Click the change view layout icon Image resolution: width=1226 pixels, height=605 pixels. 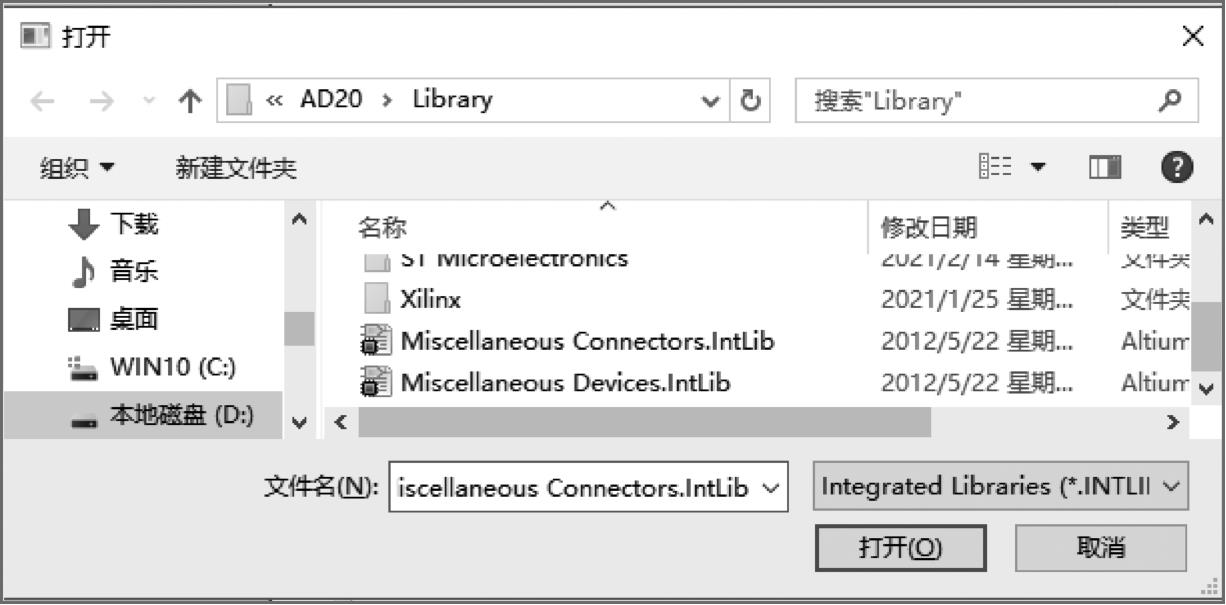pos(995,167)
